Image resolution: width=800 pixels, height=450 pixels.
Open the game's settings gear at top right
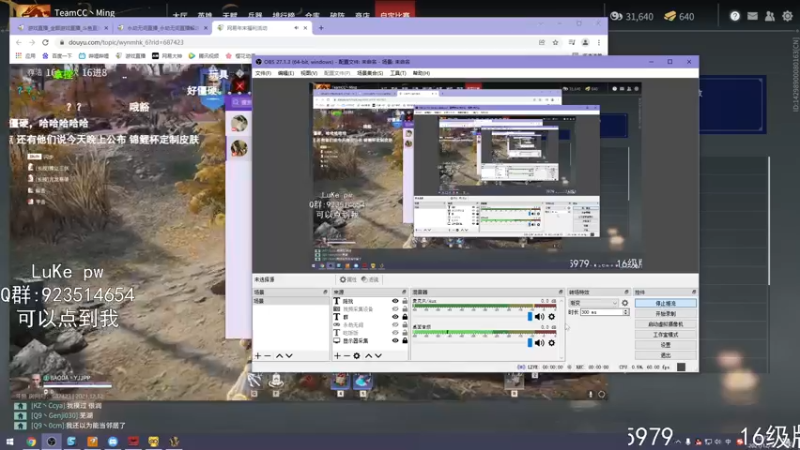coord(787,16)
